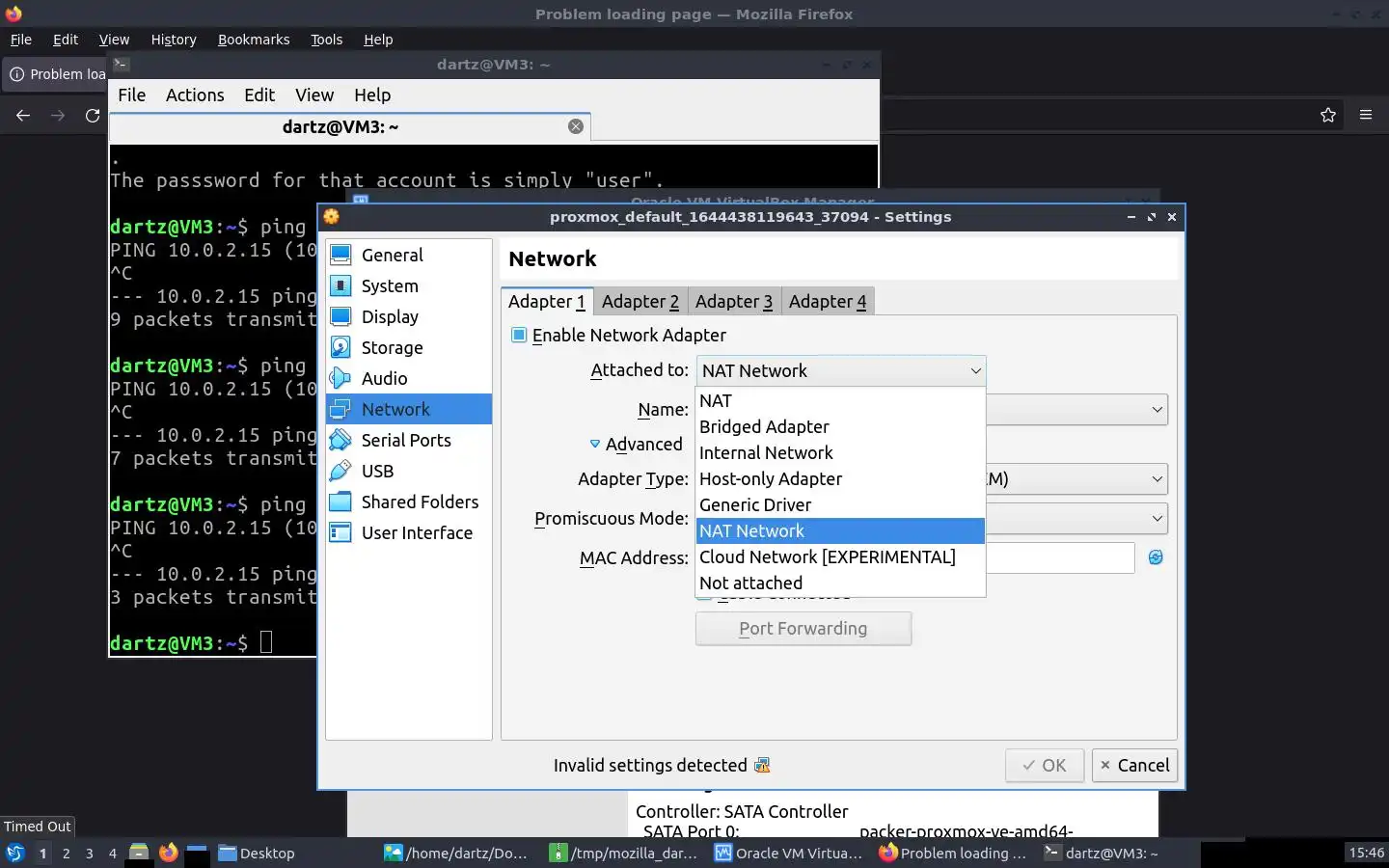Choose Host-only Adapter option
1389x868 pixels.
coord(840,478)
